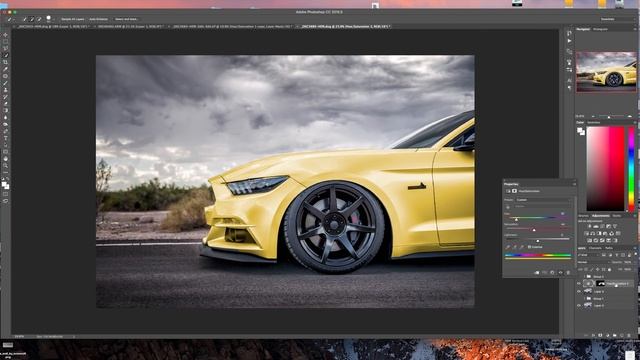Select the Crop tool
The height and width of the screenshot is (360, 640).
click(5, 62)
